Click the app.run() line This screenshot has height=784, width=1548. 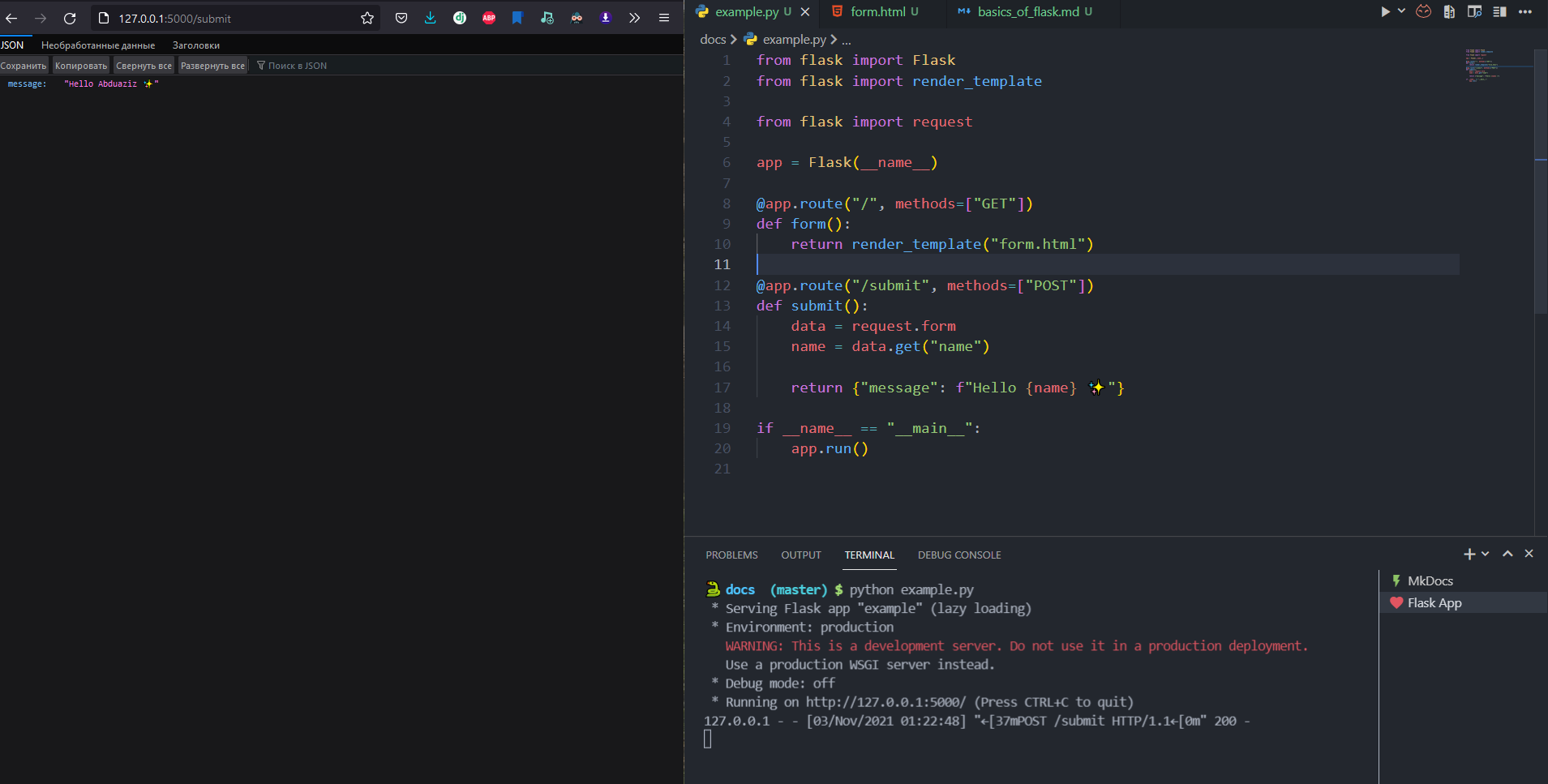click(x=830, y=448)
